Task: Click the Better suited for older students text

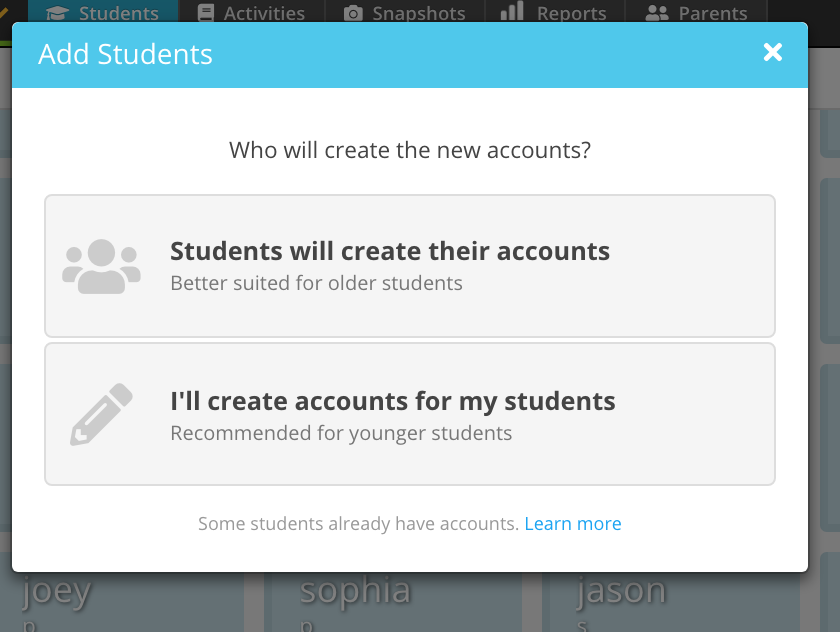Action: click(x=316, y=283)
